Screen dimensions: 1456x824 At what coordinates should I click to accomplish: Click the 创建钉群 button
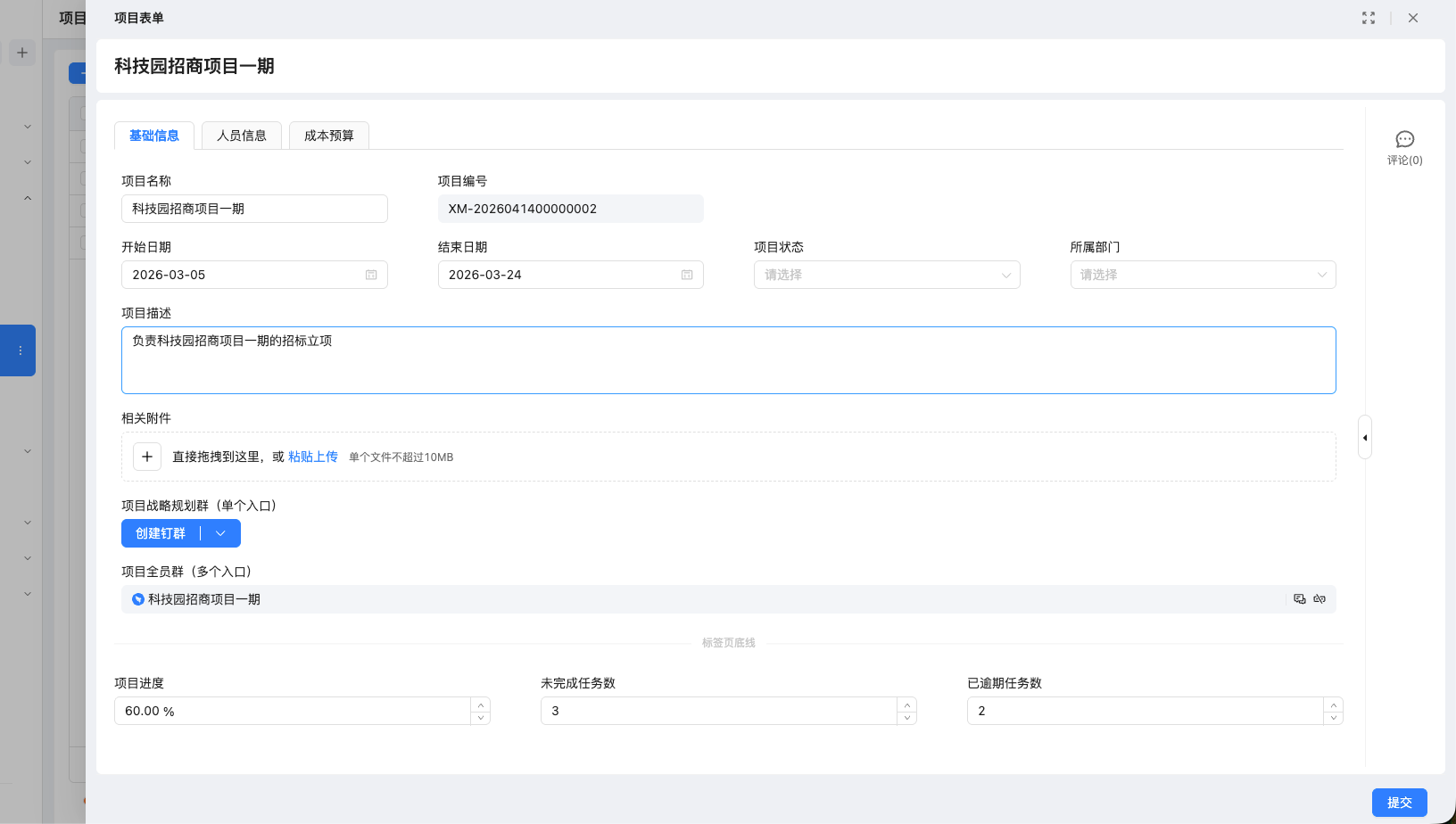161,533
